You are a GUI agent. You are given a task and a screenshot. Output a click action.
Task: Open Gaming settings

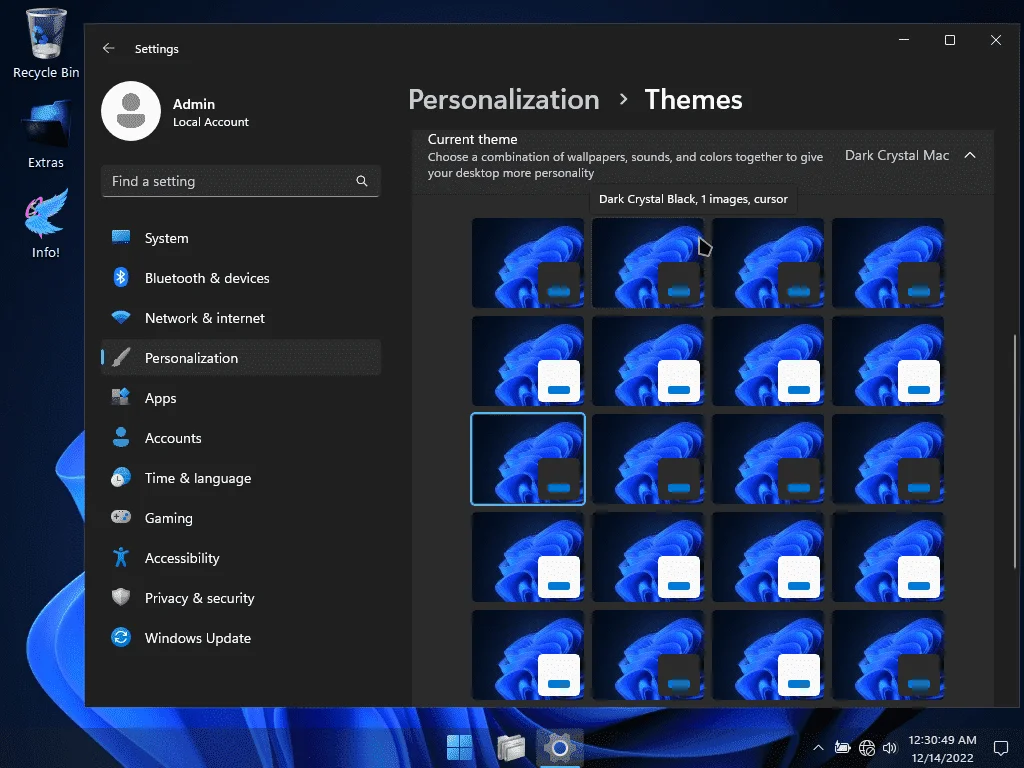(x=240, y=518)
